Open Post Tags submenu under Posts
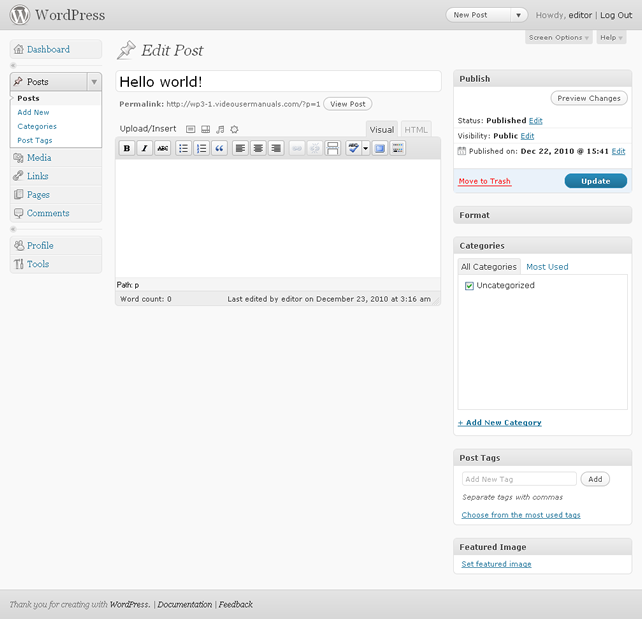This screenshot has width=642, height=619. tap(35, 140)
